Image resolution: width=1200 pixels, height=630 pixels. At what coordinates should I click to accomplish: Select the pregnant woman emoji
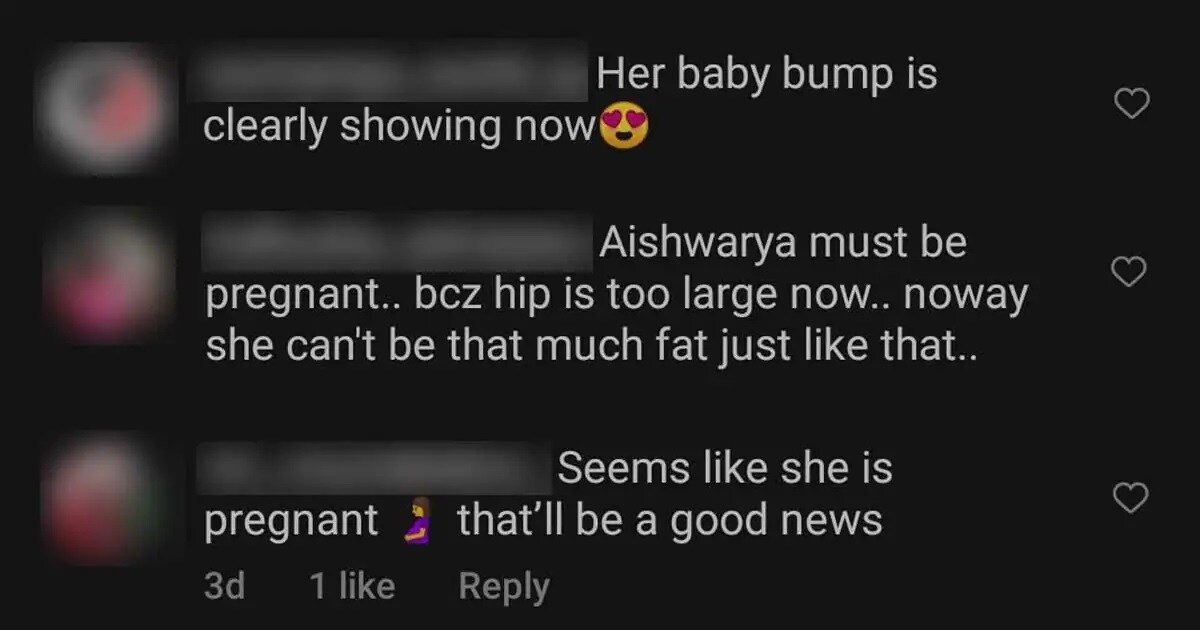(x=419, y=522)
